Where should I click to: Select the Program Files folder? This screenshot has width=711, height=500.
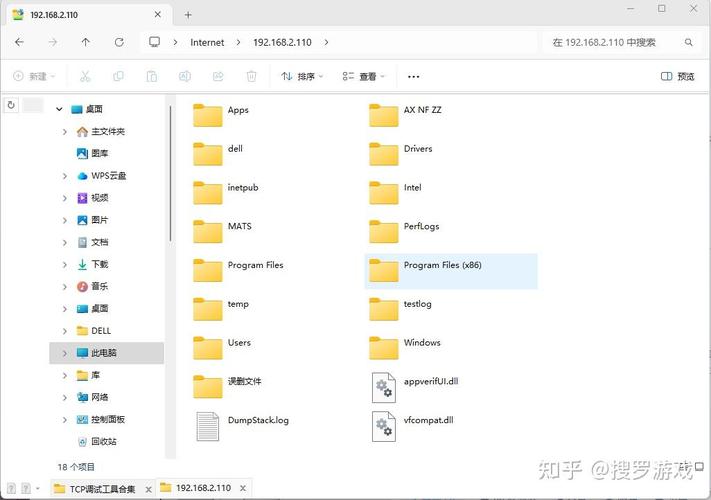pyautogui.click(x=239, y=270)
